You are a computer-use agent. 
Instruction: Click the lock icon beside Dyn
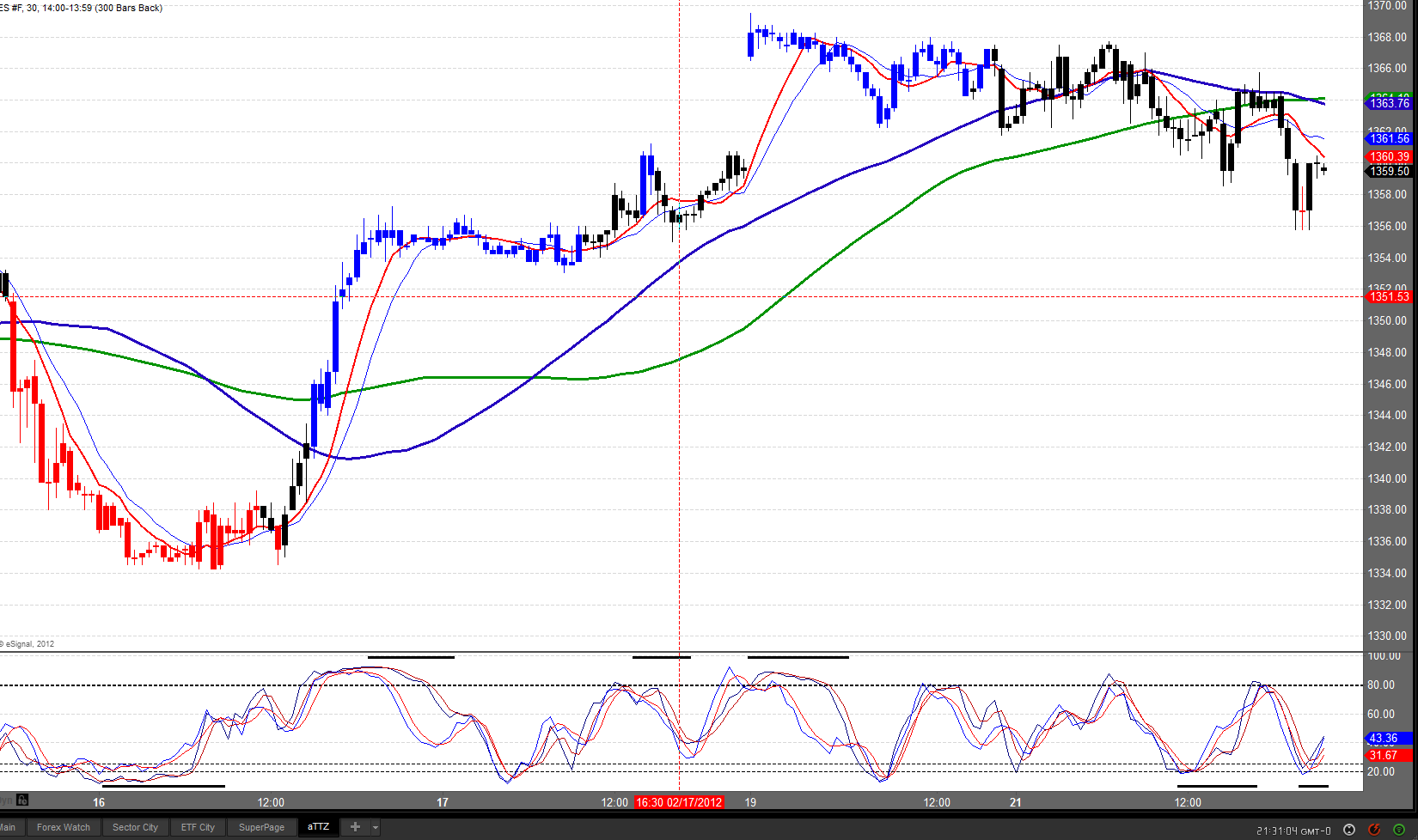[22, 800]
